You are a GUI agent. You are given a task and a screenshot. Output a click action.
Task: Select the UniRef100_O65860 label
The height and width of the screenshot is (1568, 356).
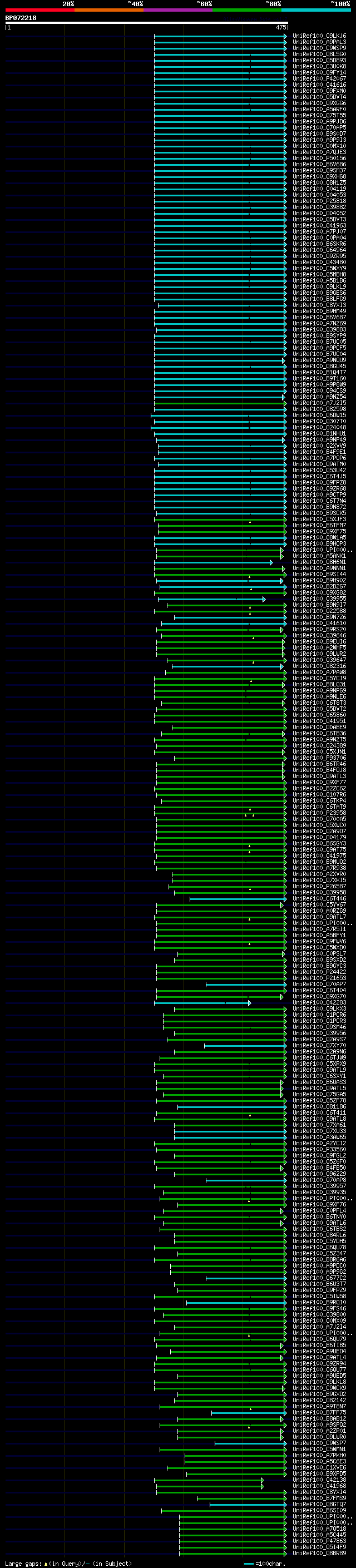[x=319, y=715]
